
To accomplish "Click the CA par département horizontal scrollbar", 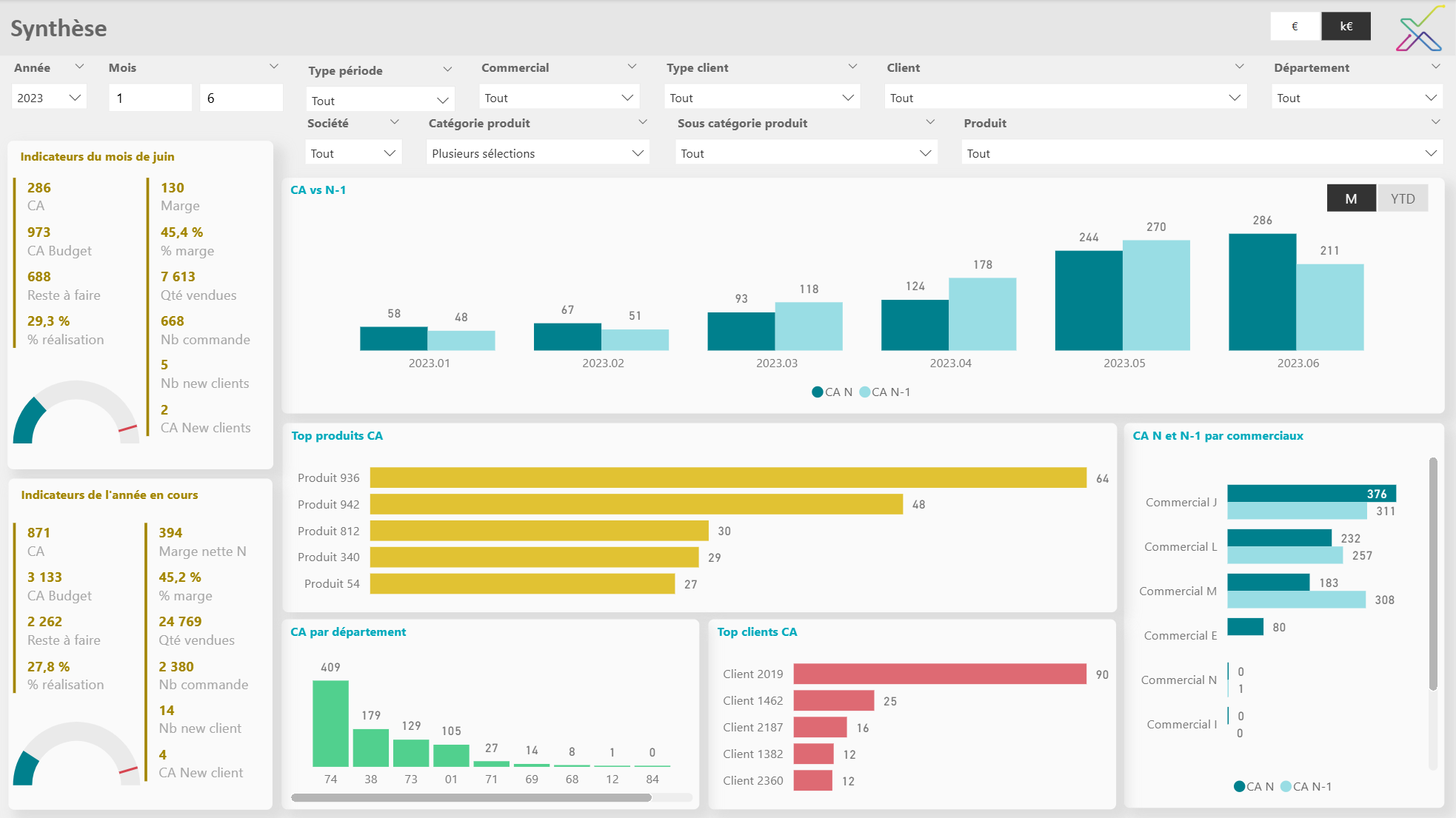I will 471,798.
